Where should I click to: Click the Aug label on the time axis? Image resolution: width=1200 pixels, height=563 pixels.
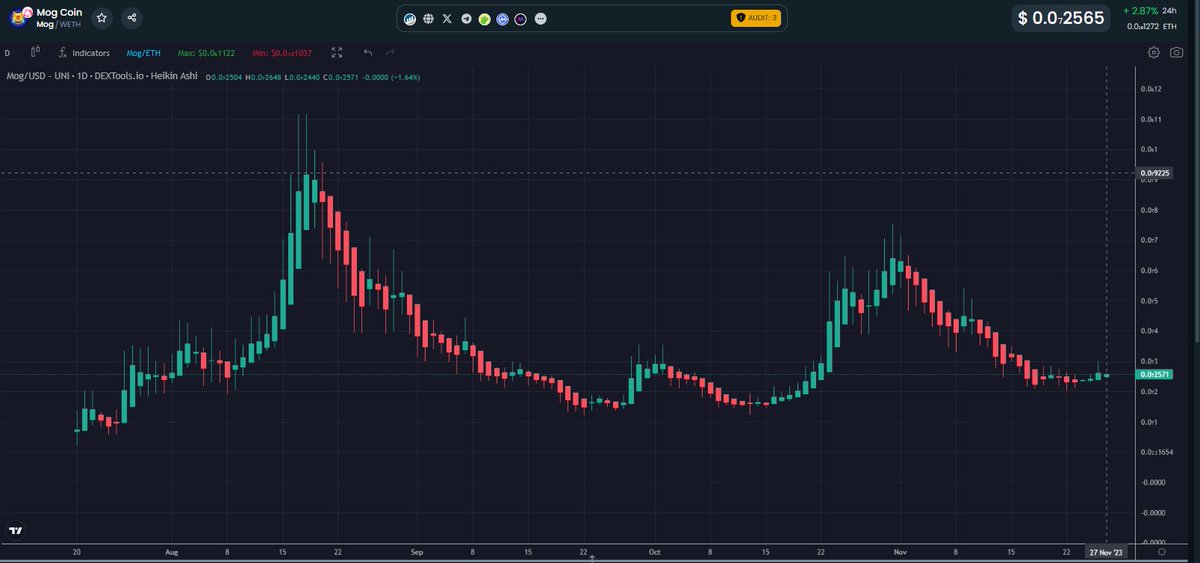(171, 552)
